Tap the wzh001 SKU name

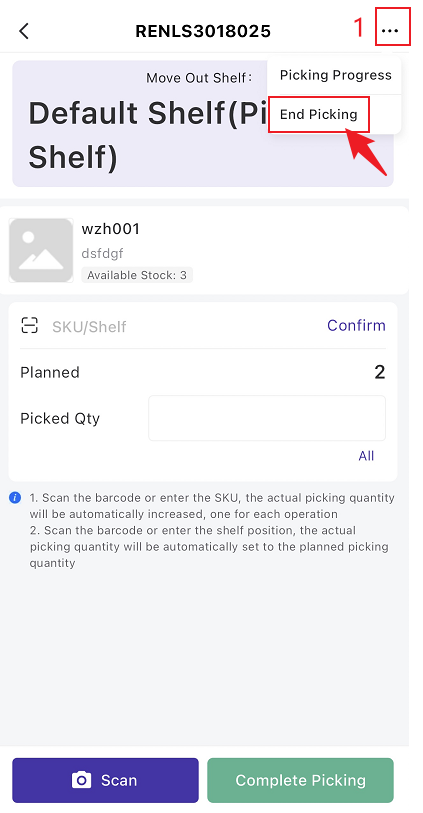[x=110, y=229]
